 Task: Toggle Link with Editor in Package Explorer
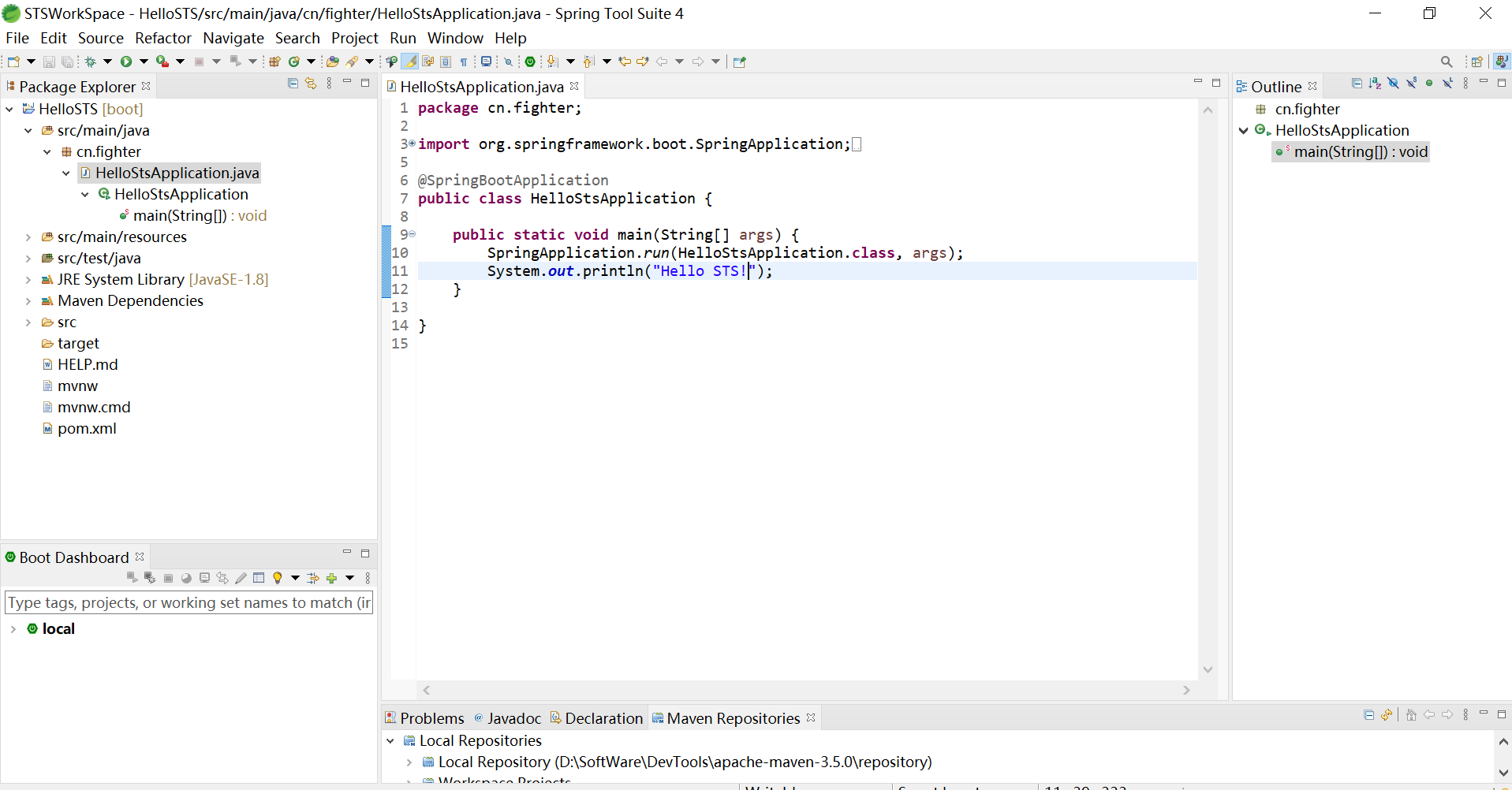tap(311, 84)
